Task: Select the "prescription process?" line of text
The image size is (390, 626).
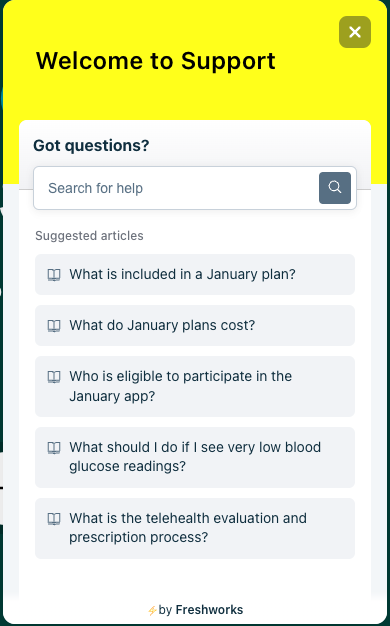Action: [x=139, y=537]
